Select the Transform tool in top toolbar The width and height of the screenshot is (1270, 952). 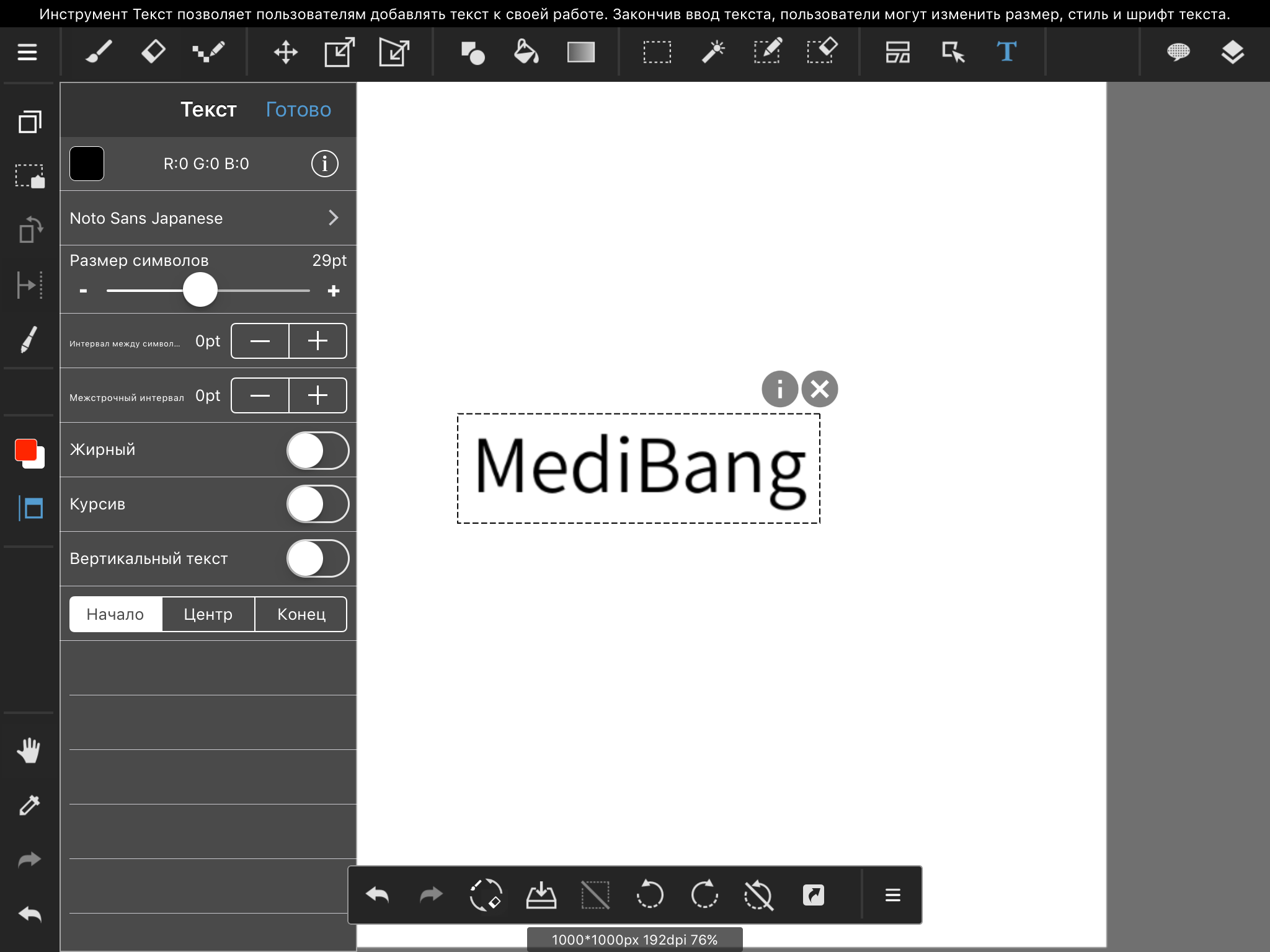coord(340,52)
